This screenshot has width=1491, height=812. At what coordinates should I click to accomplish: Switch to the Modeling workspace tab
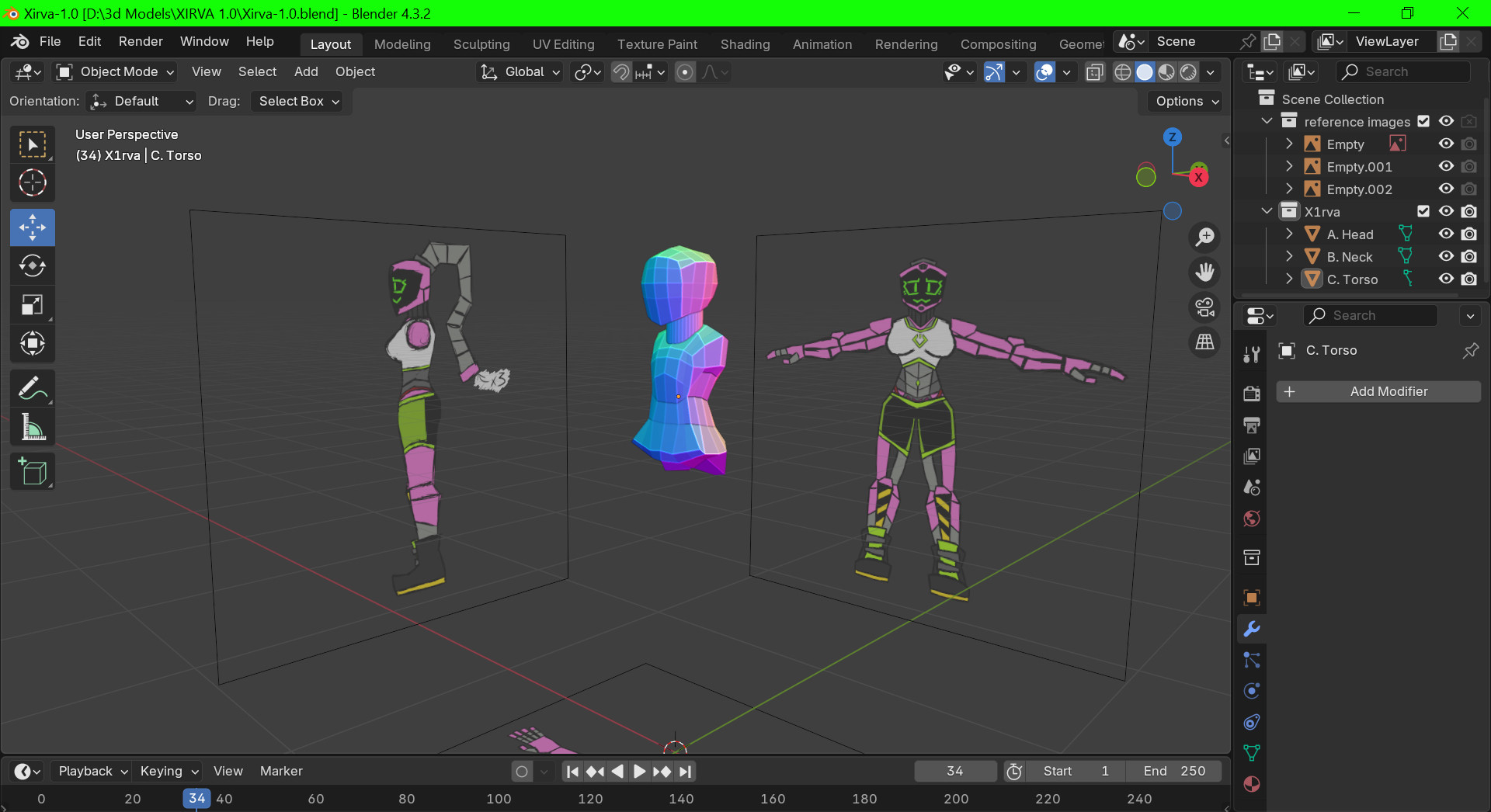tap(402, 44)
